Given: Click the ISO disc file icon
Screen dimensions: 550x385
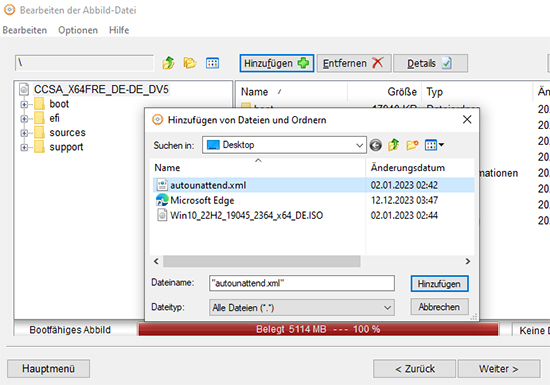Looking at the screenshot, I should pyautogui.click(x=162, y=215).
